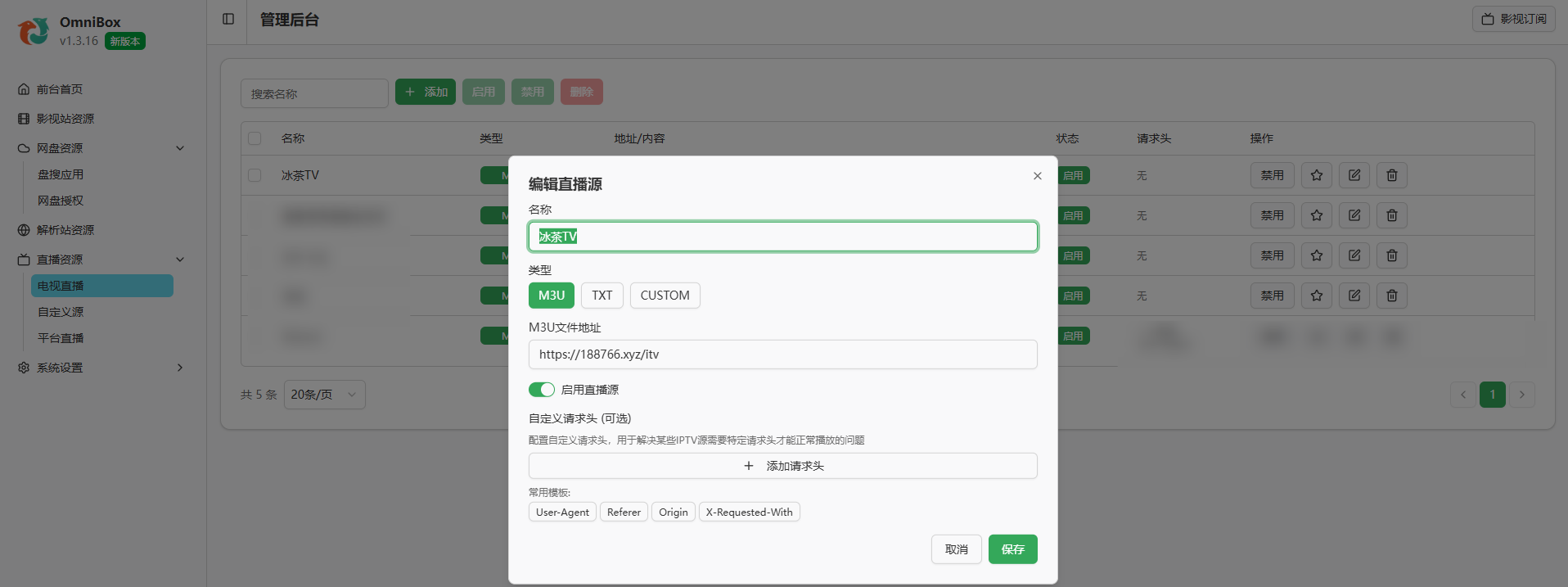This screenshot has width=1568, height=587.
Task: Click the trash icon in the fourth row
Action: (x=1391, y=296)
